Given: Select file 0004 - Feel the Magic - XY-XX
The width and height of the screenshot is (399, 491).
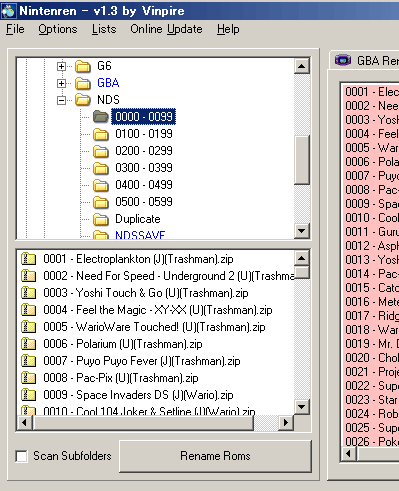Looking at the screenshot, I should (x=158, y=310).
